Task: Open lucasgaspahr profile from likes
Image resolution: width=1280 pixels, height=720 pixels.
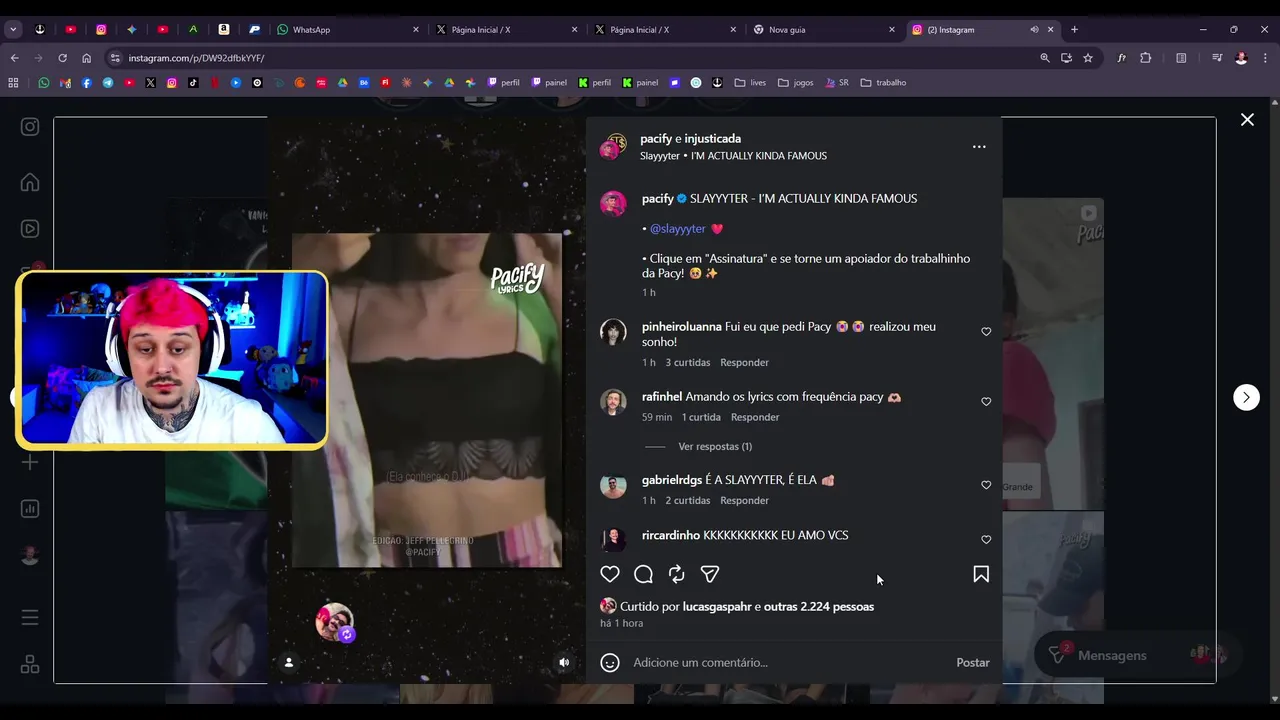Action: click(x=717, y=606)
